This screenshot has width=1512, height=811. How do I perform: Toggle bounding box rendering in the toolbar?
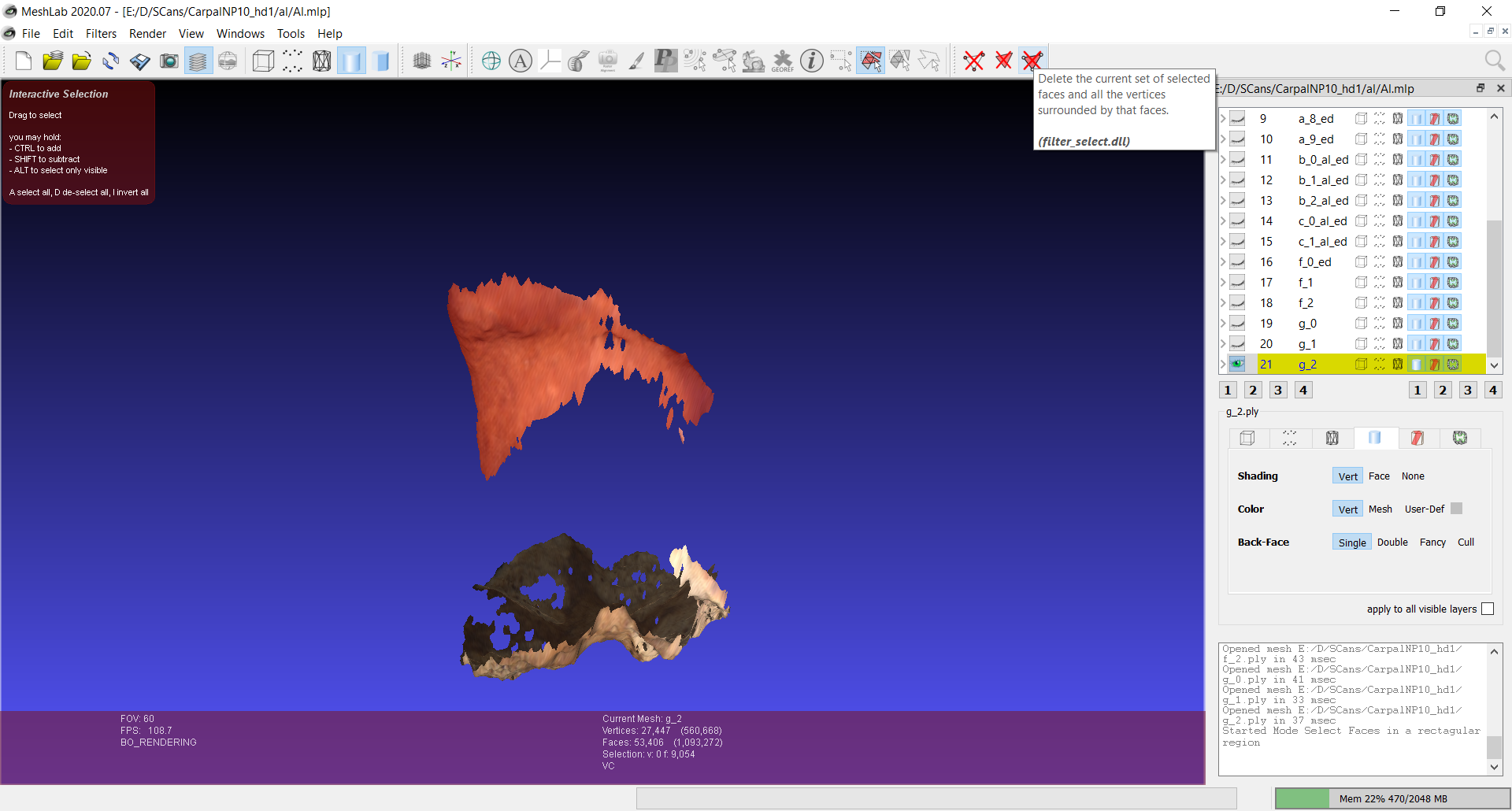coord(263,61)
